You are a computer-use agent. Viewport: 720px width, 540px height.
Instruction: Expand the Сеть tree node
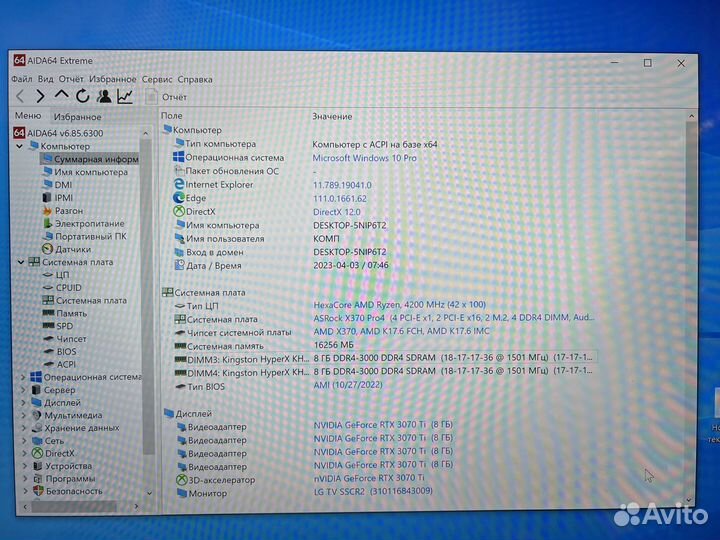pyautogui.click(x=24, y=441)
